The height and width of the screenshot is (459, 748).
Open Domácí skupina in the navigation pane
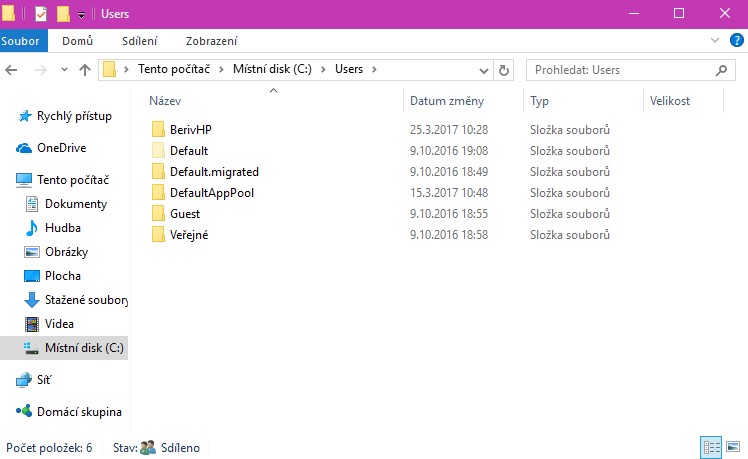(x=79, y=412)
